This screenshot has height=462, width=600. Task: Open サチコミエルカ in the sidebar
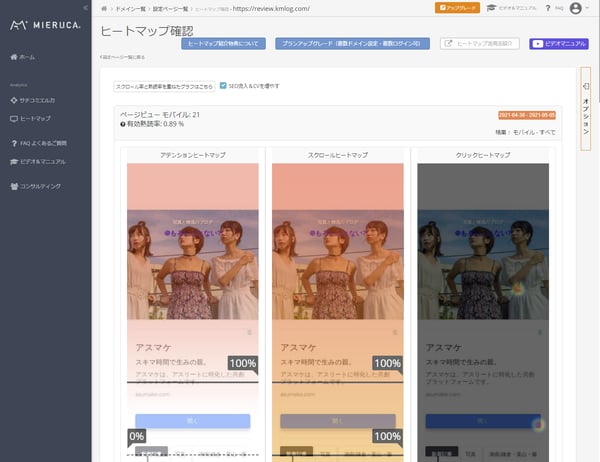point(33,100)
